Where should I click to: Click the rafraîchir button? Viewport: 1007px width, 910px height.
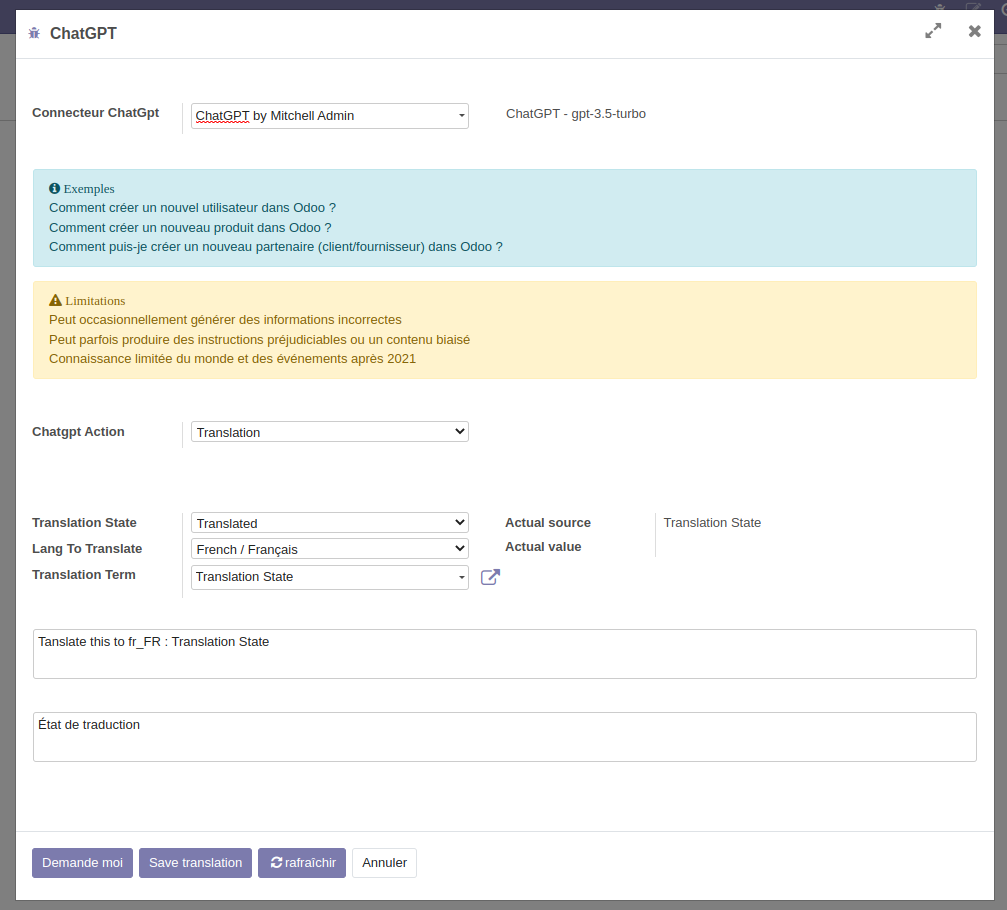[x=302, y=862]
